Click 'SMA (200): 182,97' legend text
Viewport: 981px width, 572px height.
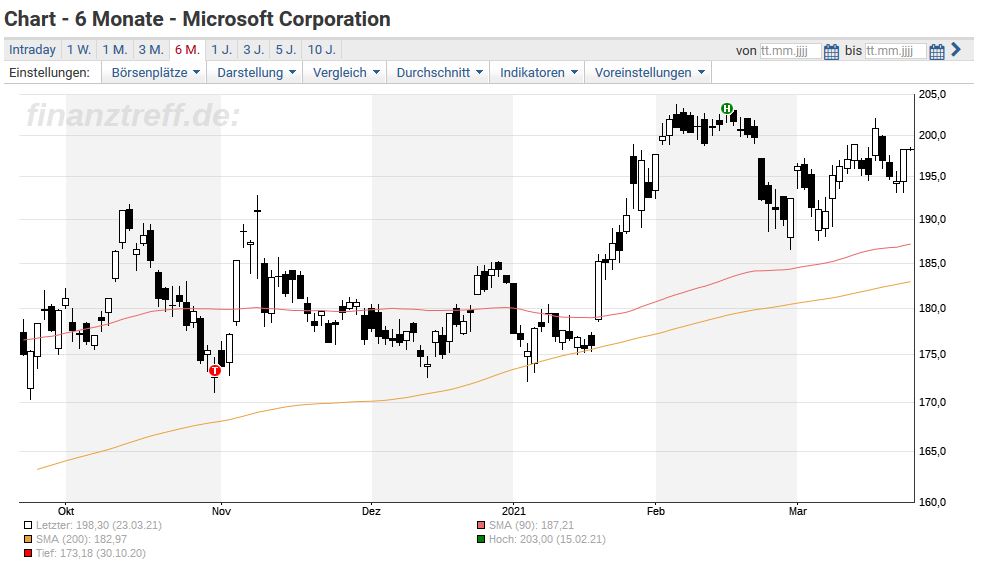pos(81,539)
